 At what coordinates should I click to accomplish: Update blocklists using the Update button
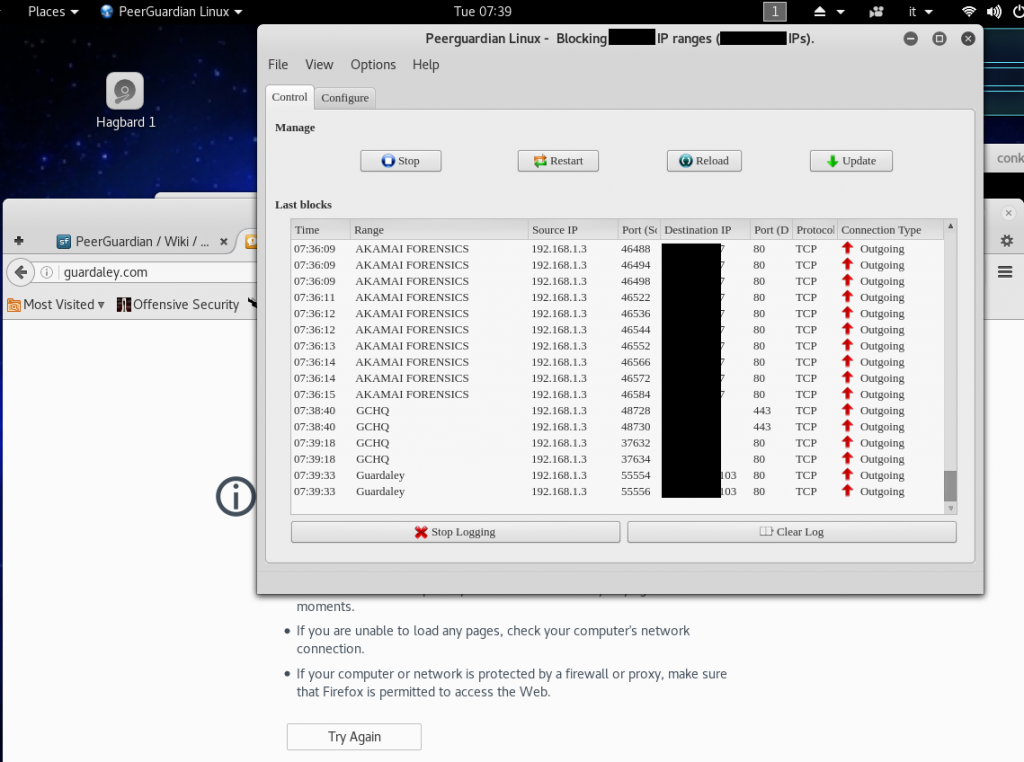point(851,161)
